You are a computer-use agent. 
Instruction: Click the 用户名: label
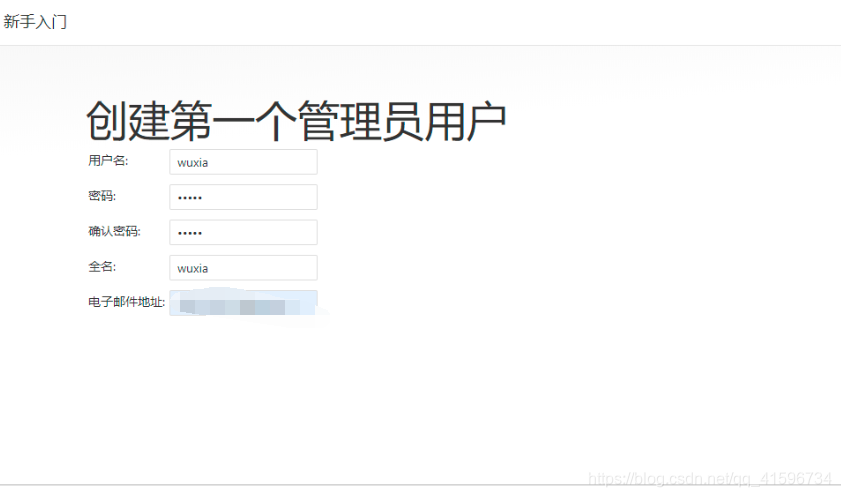(108, 160)
